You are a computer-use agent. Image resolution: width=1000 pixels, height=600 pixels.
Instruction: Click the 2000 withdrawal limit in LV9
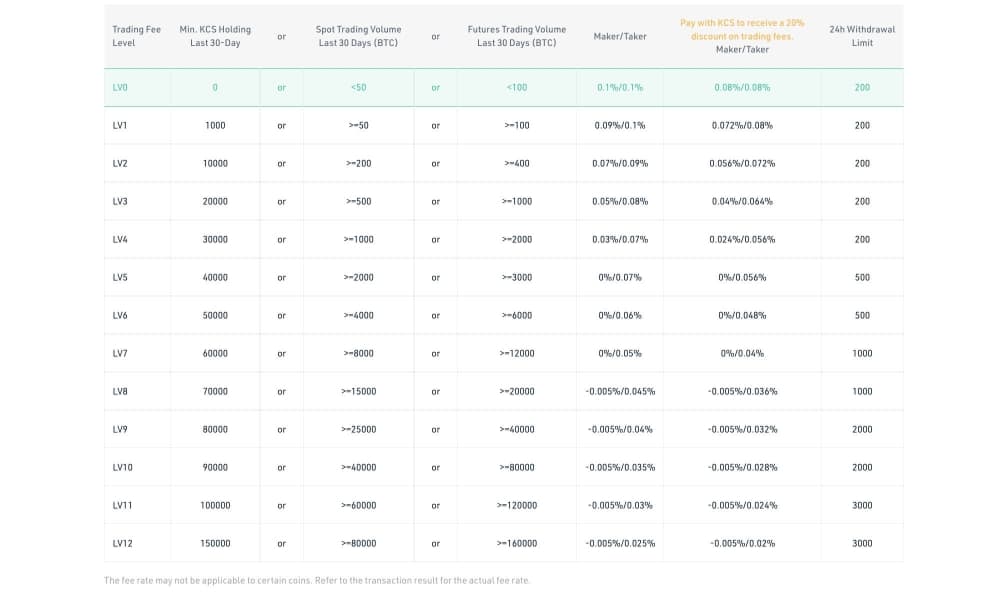click(x=862, y=430)
